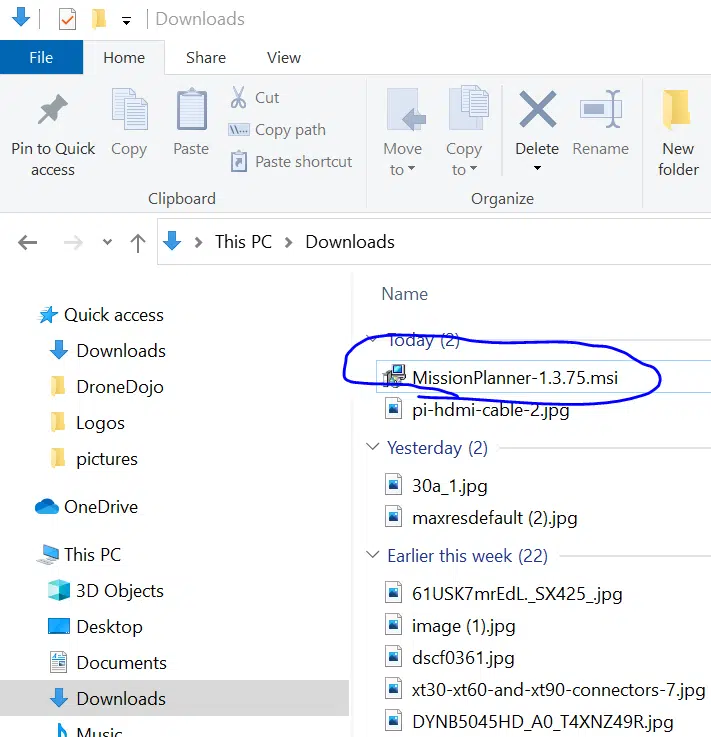Select highlighted Downloads under This PC
The height and width of the screenshot is (737, 711).
coord(174,698)
